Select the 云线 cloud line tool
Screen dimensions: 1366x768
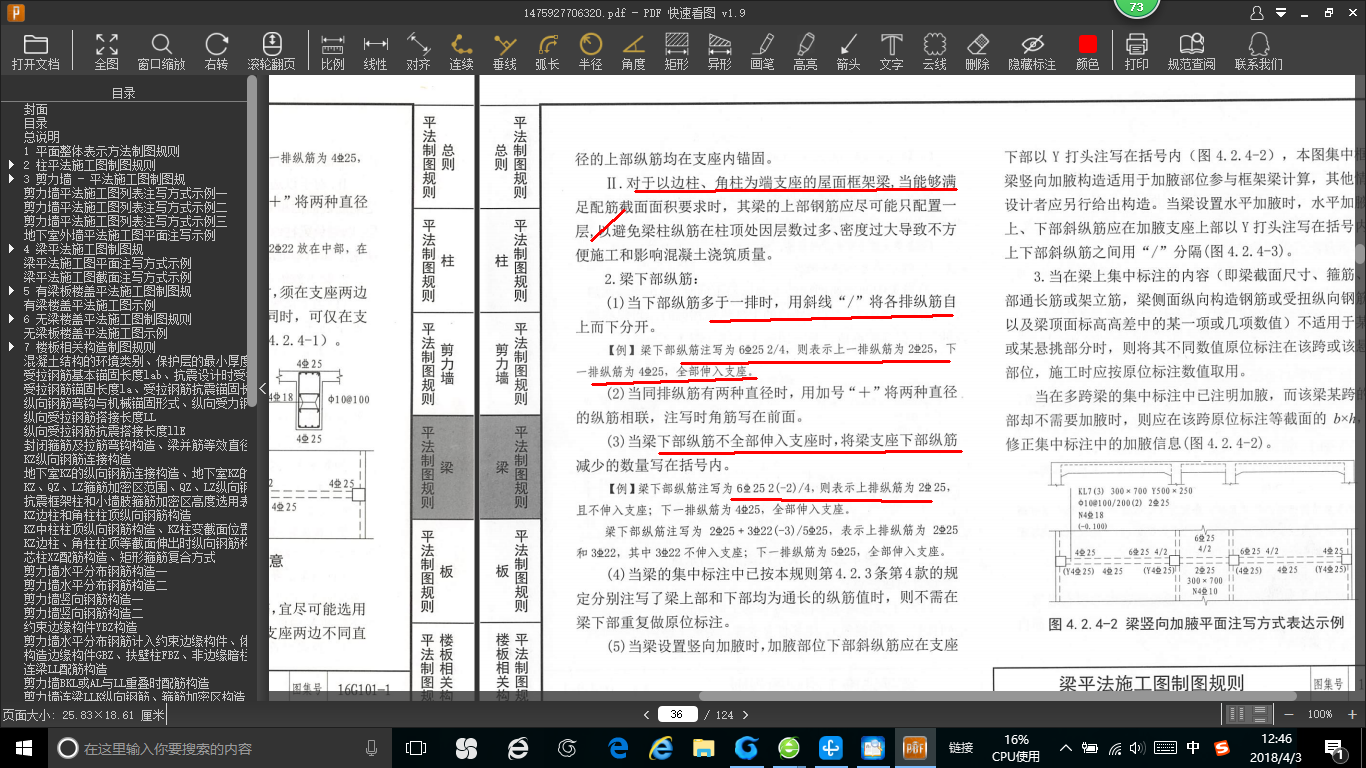[935, 51]
